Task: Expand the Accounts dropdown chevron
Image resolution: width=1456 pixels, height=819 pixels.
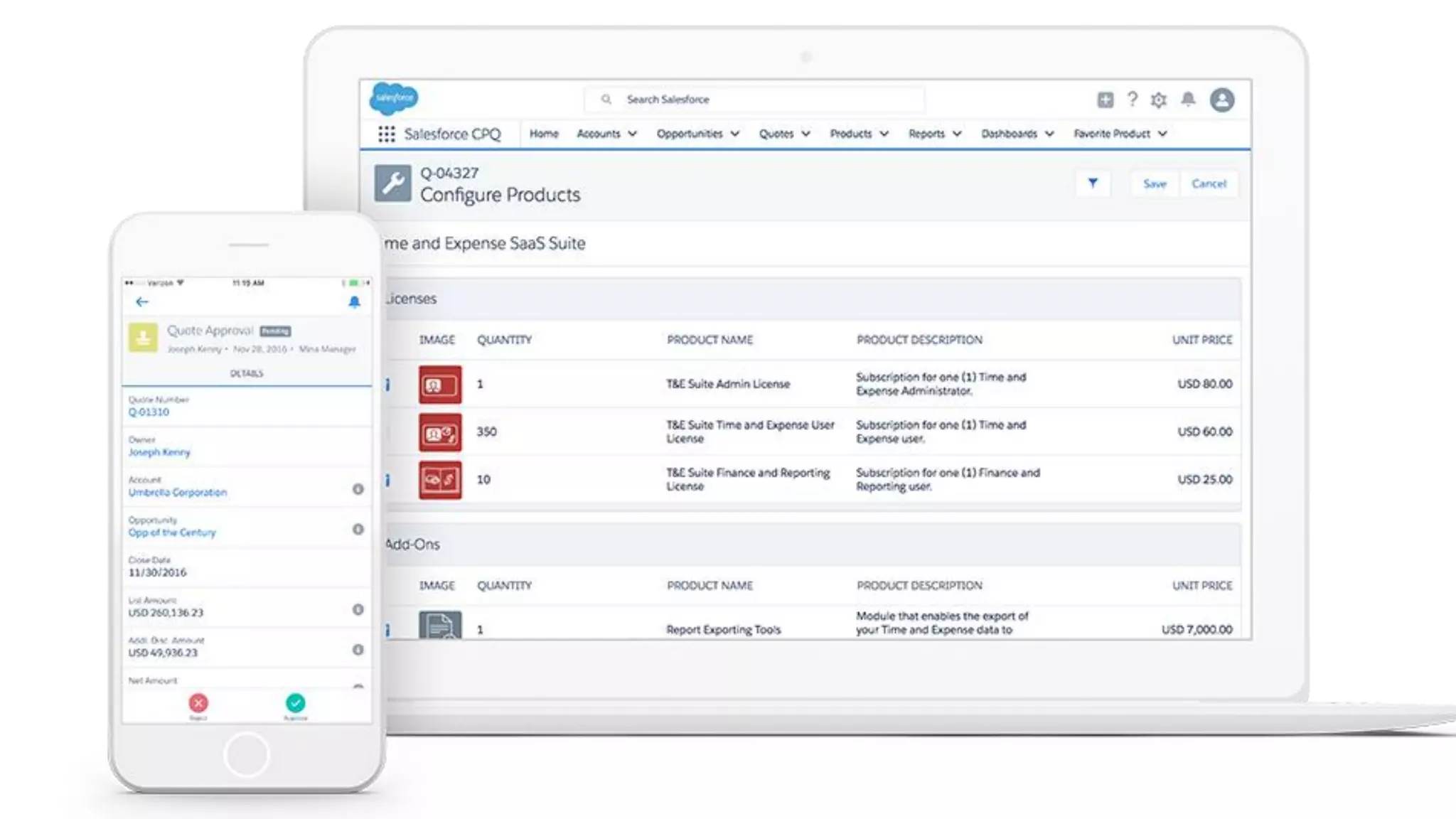Action: click(x=633, y=134)
